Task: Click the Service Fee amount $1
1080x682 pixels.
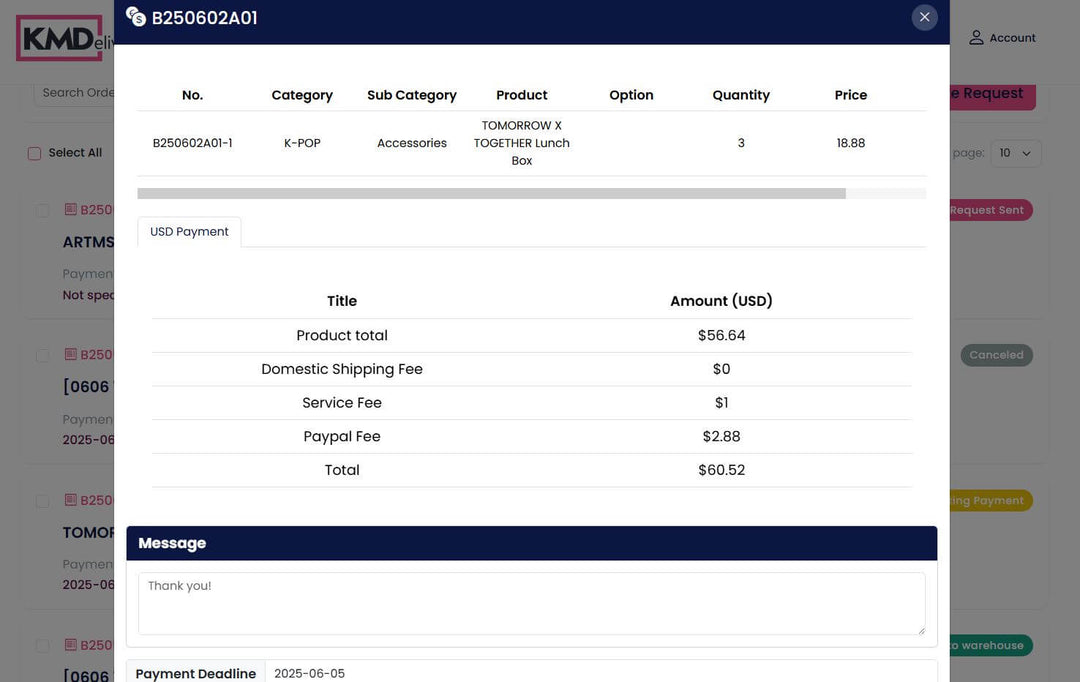Action: tap(721, 403)
